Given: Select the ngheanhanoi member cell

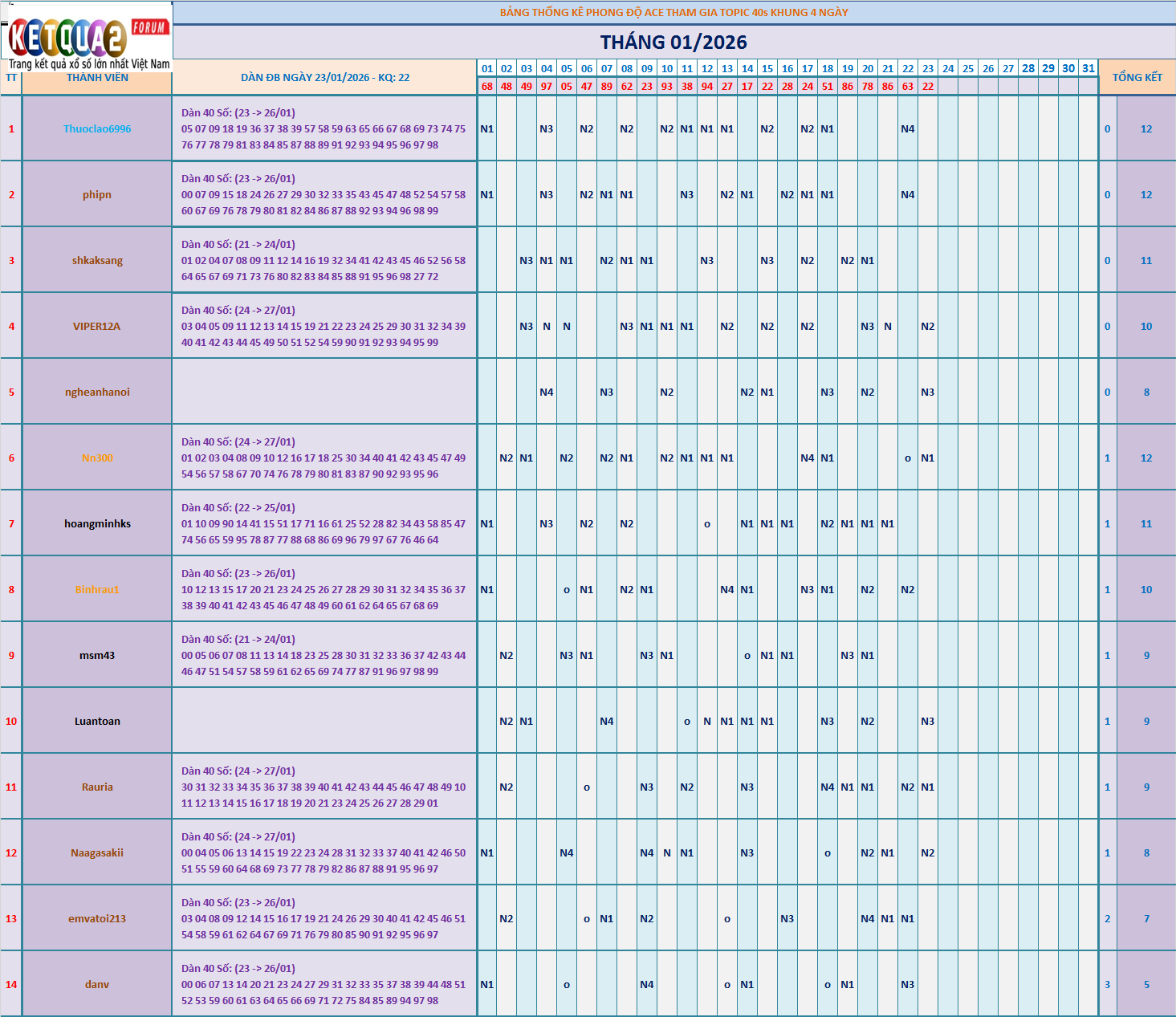Looking at the screenshot, I should point(97,393).
